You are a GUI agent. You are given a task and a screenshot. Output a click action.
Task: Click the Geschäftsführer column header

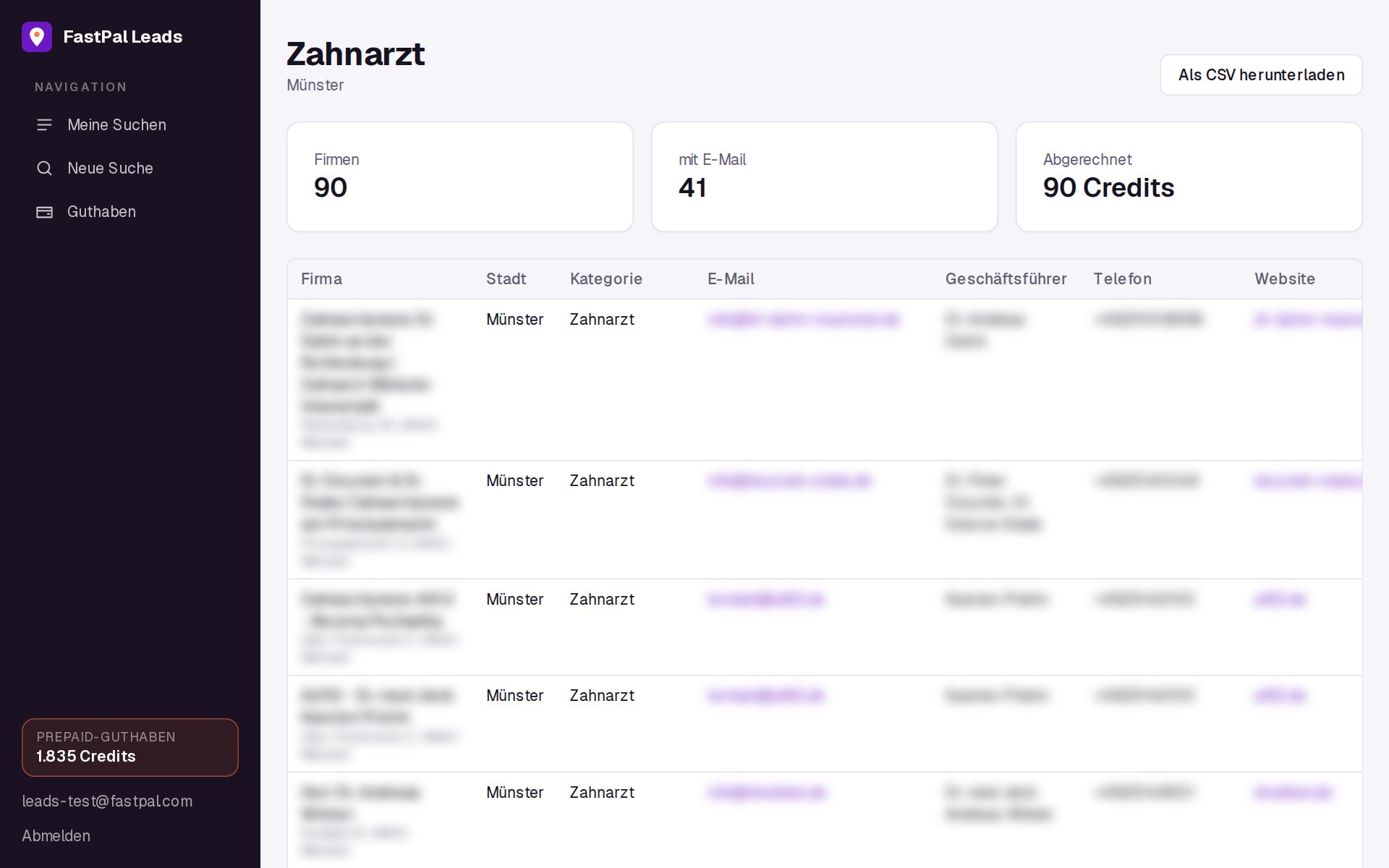coord(1006,279)
